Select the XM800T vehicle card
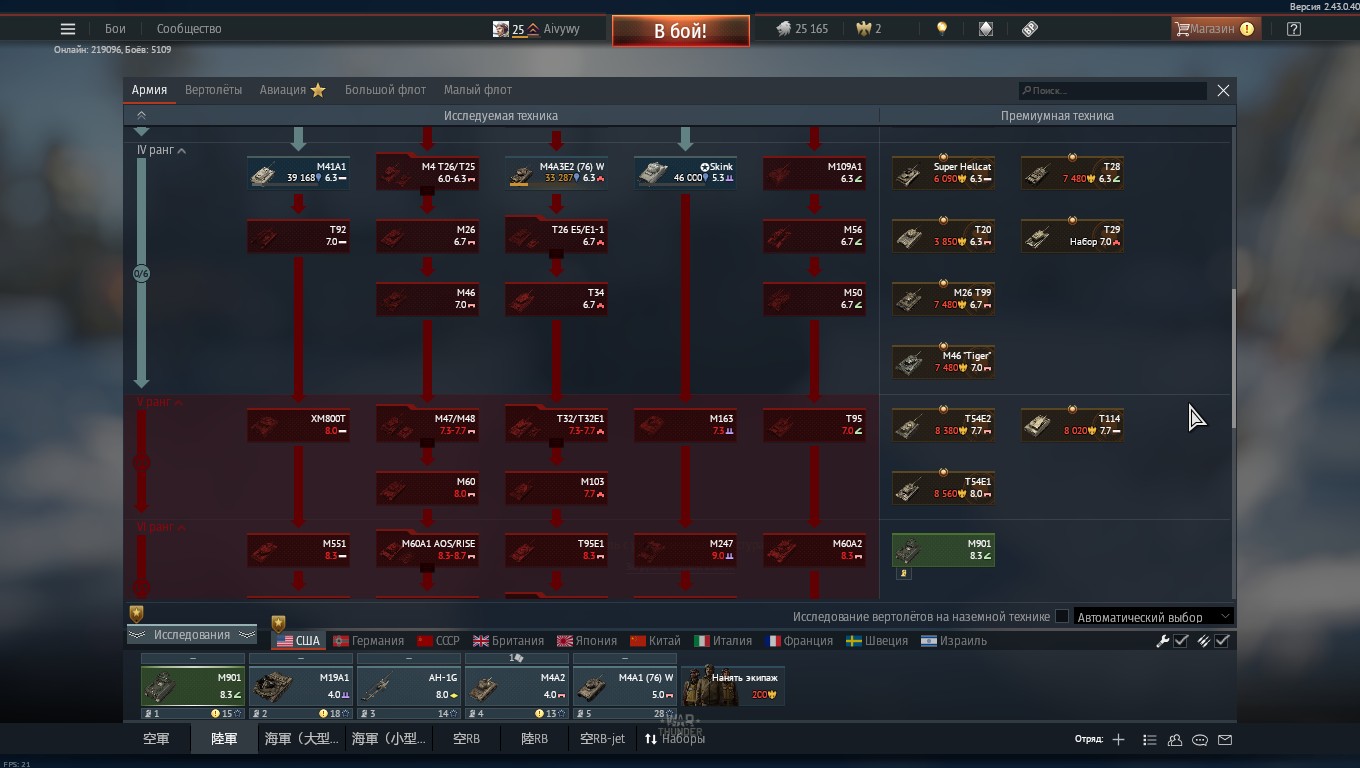The height and width of the screenshot is (768, 1360). 298,425
